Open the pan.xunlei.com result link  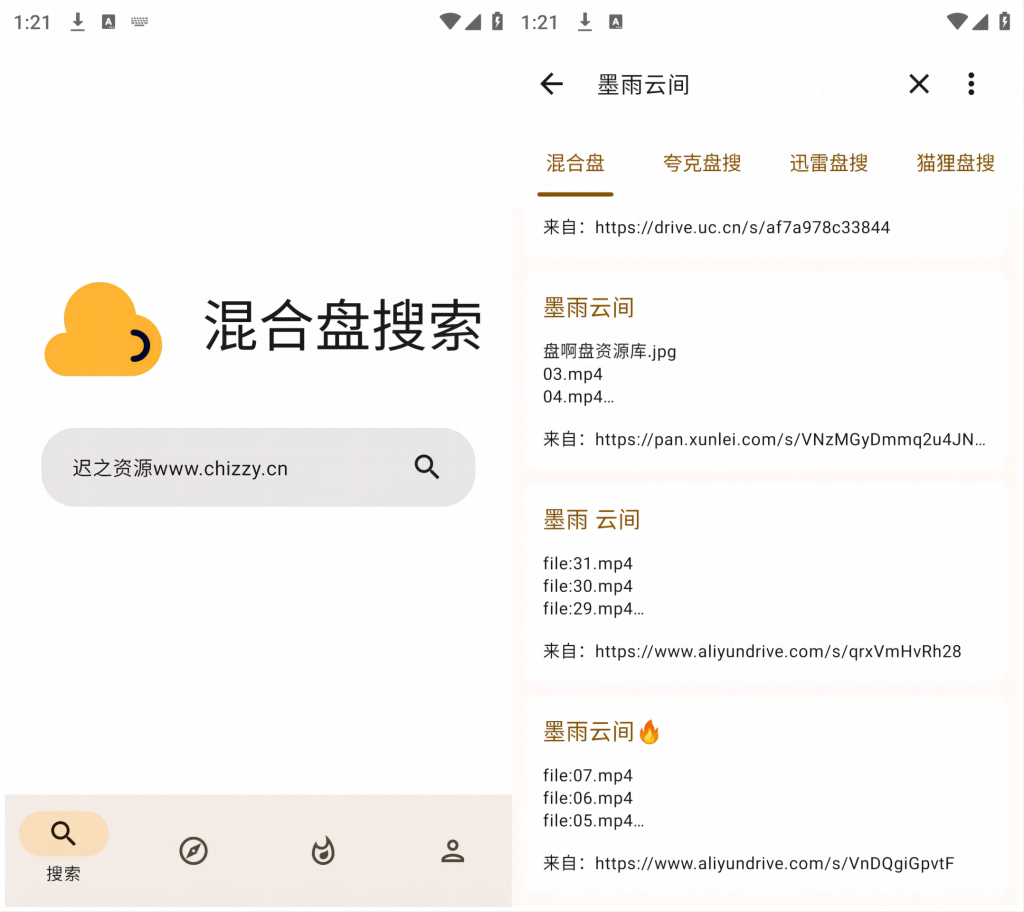tap(790, 439)
